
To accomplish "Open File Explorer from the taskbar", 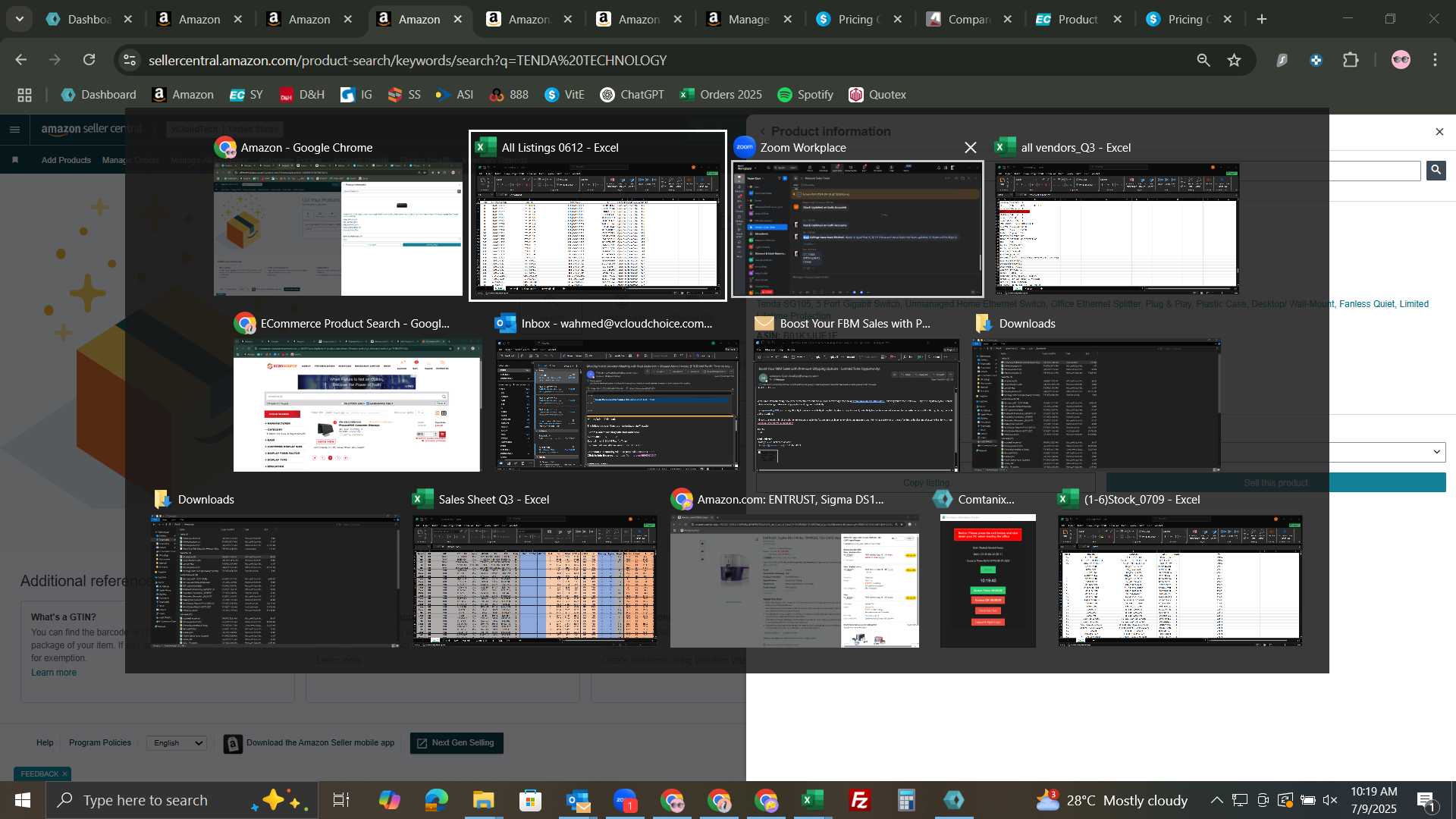I will [483, 800].
